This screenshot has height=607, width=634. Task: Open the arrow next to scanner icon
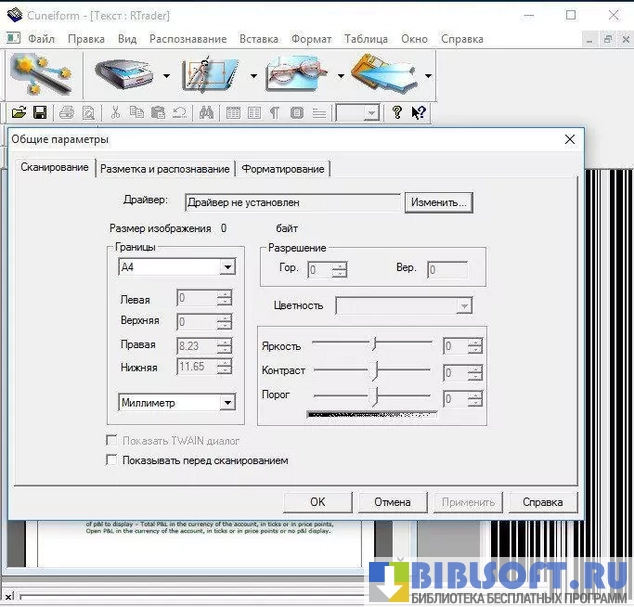point(166,75)
